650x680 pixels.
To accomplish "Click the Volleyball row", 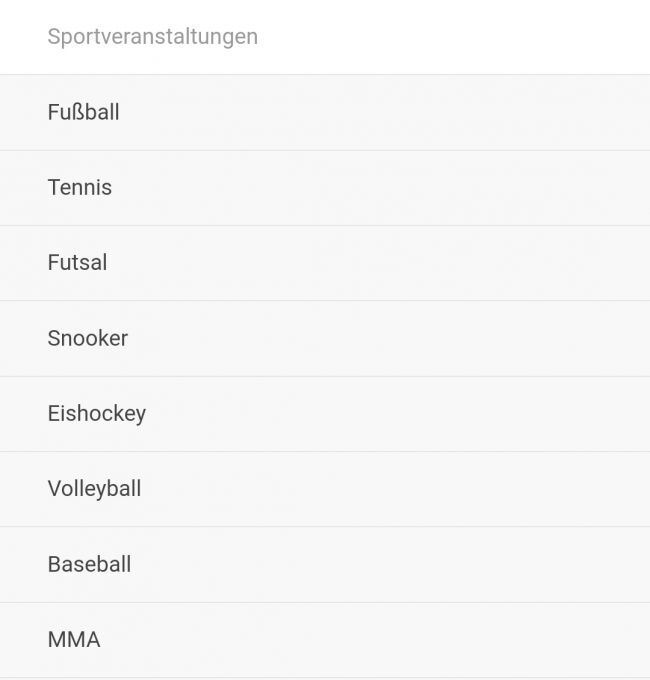I will (324, 489).
